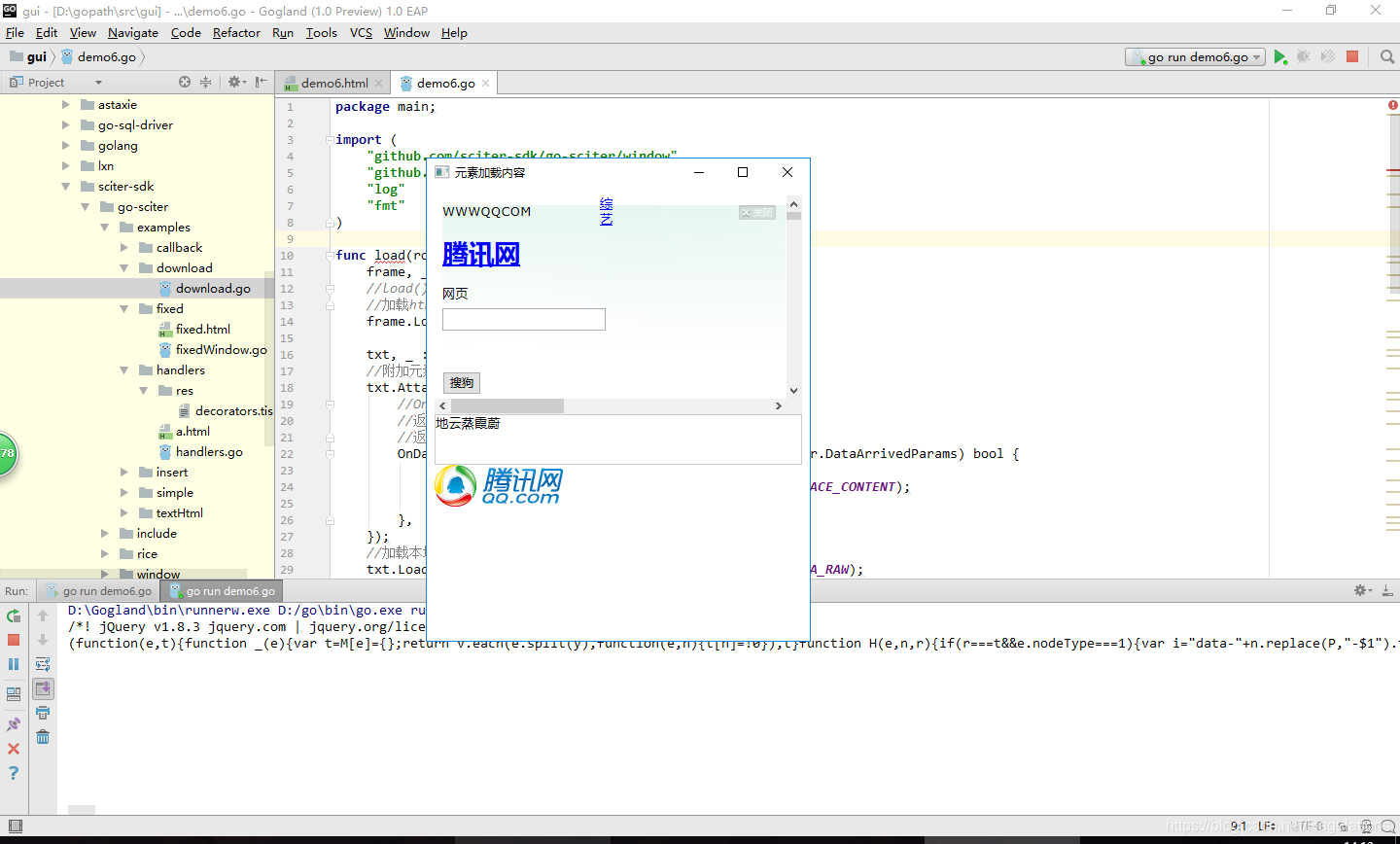Click the tool windows icon in the status bar
1400x844 pixels.
point(15,826)
